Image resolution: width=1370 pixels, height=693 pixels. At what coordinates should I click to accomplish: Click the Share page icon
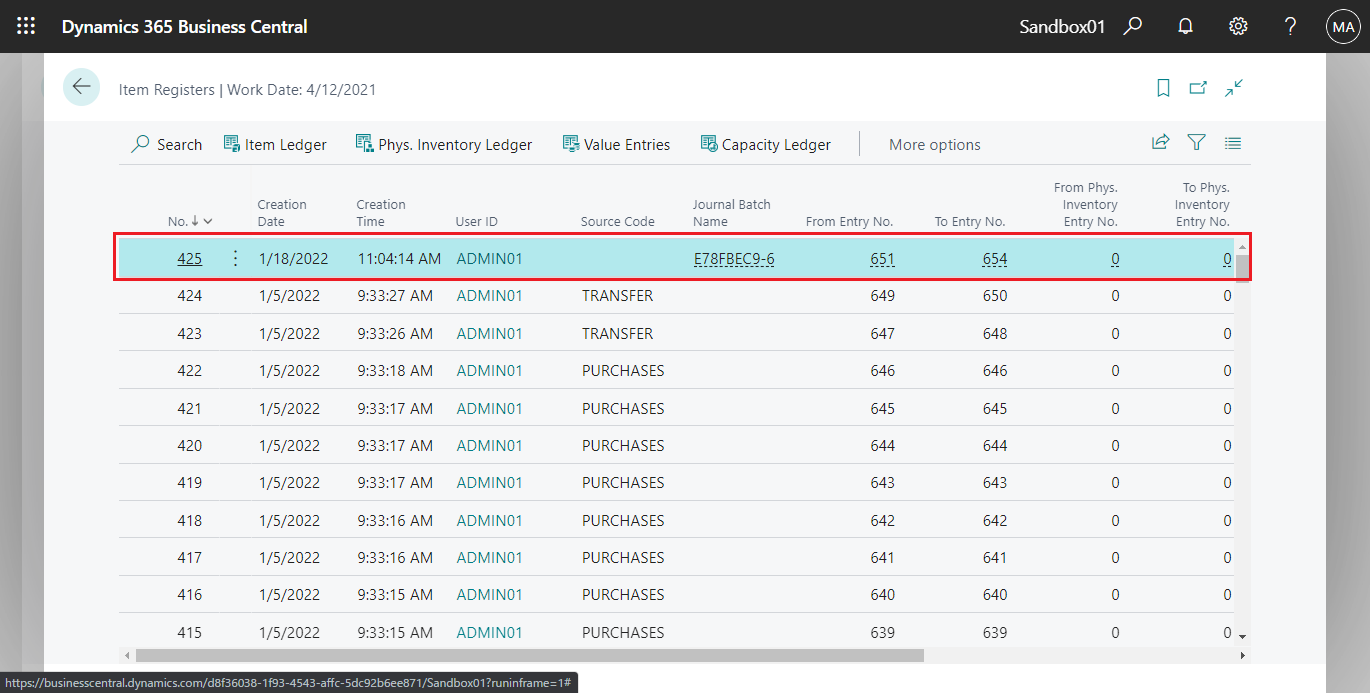(1160, 142)
